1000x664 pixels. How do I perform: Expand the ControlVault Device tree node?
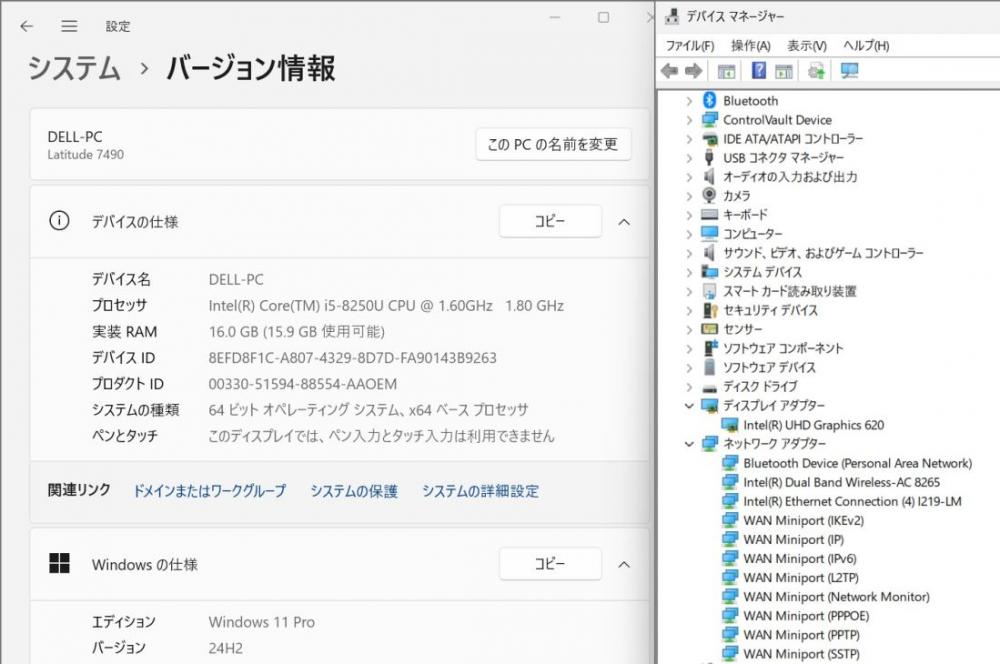(x=689, y=120)
